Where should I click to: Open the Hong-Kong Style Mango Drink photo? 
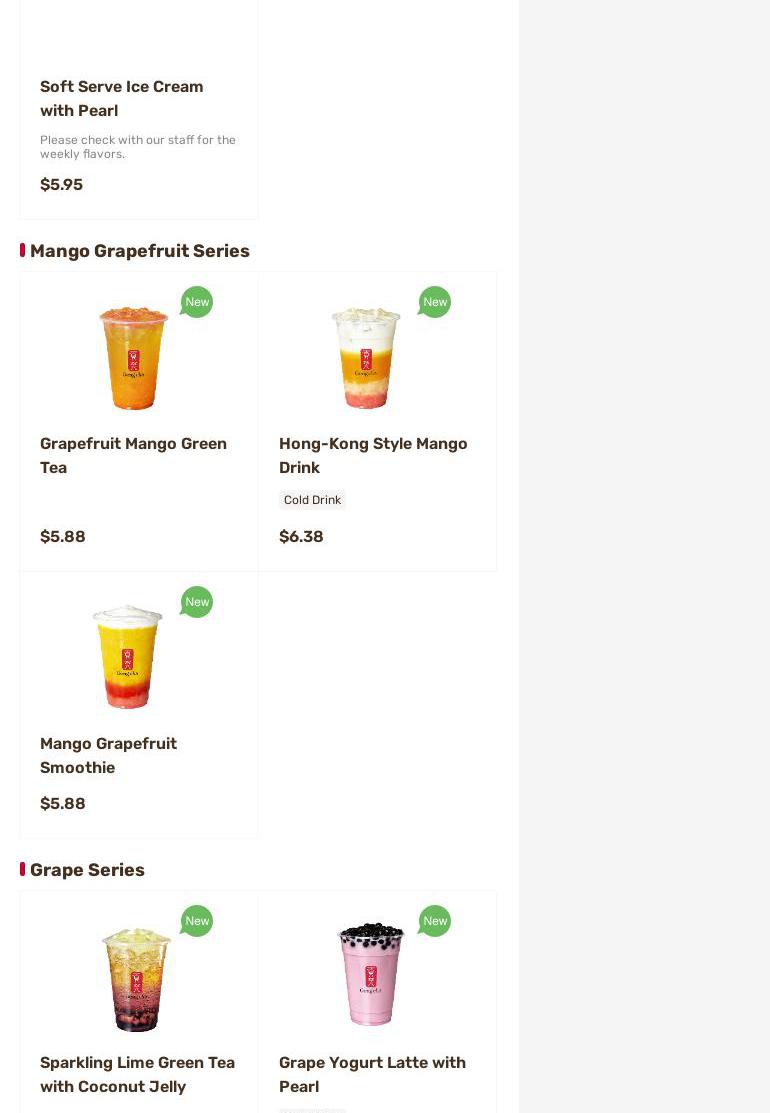(366, 358)
